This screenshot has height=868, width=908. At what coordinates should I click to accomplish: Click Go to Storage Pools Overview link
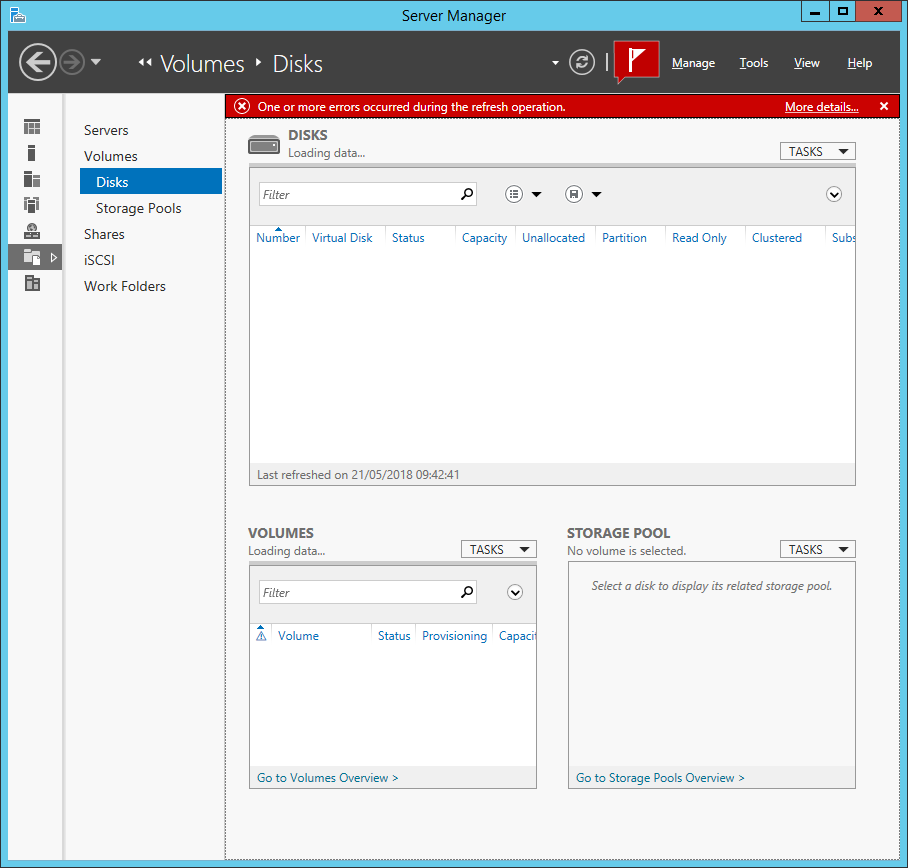point(660,778)
